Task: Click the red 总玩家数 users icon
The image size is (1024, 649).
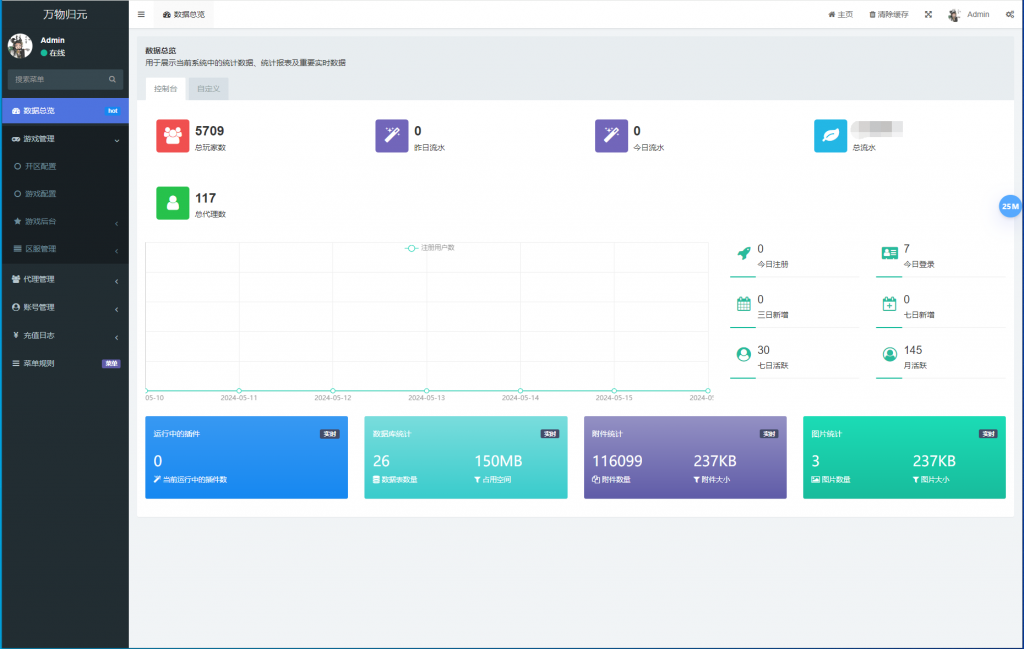Action: tap(172, 136)
